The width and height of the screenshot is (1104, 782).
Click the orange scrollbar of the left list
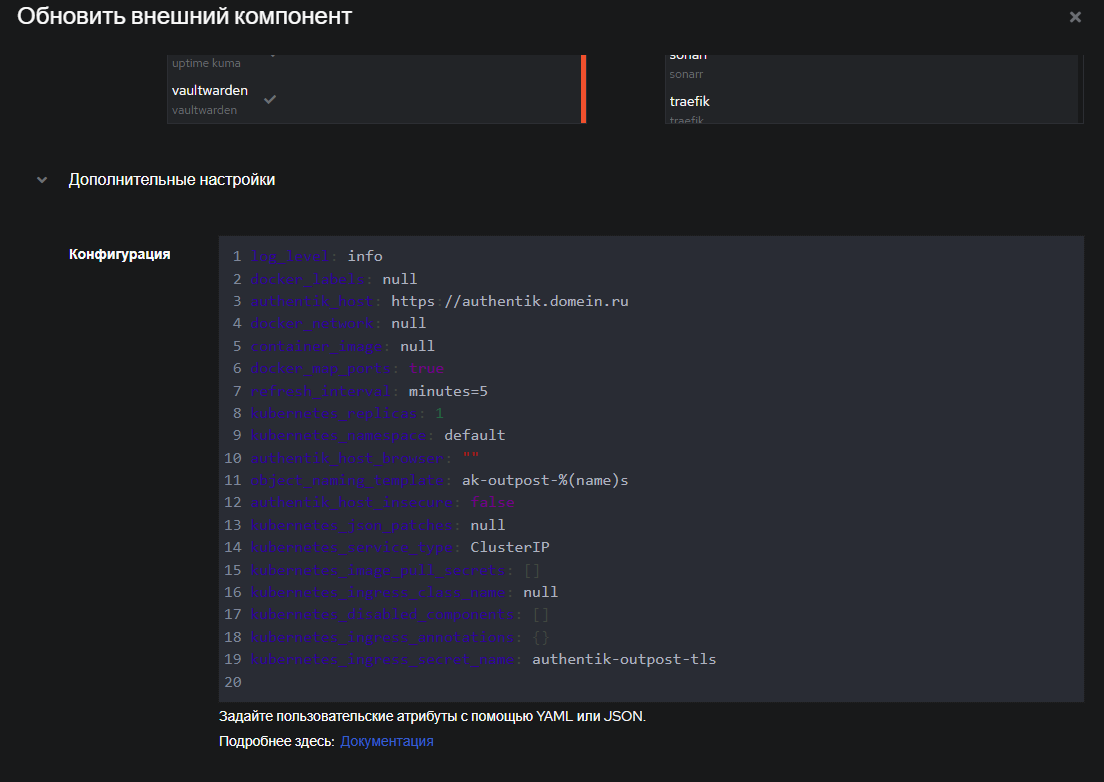coord(583,89)
